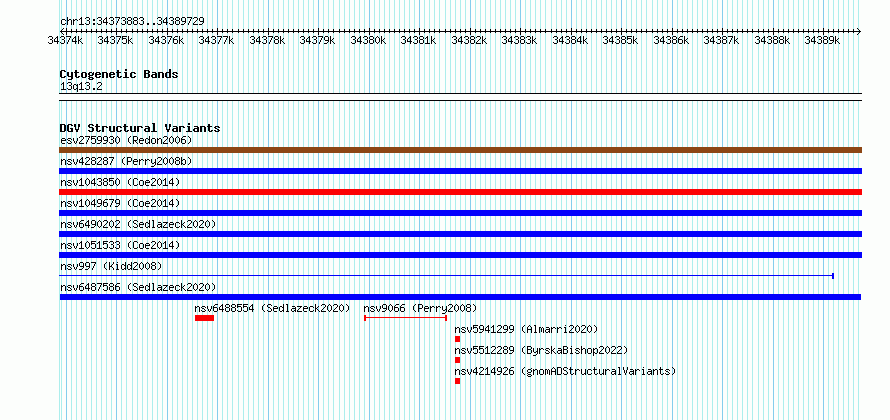890x420 pixels.
Task: Click the 34379k ruler tick label
Action: click(x=317, y=40)
